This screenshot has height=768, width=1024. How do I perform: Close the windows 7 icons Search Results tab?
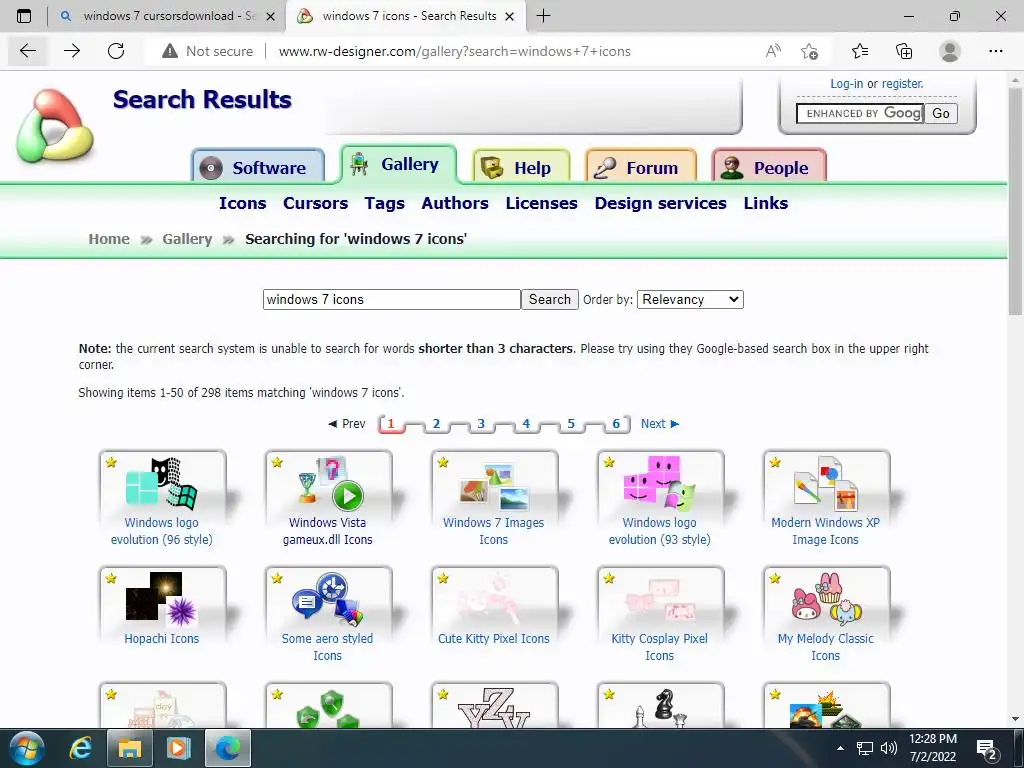(510, 16)
